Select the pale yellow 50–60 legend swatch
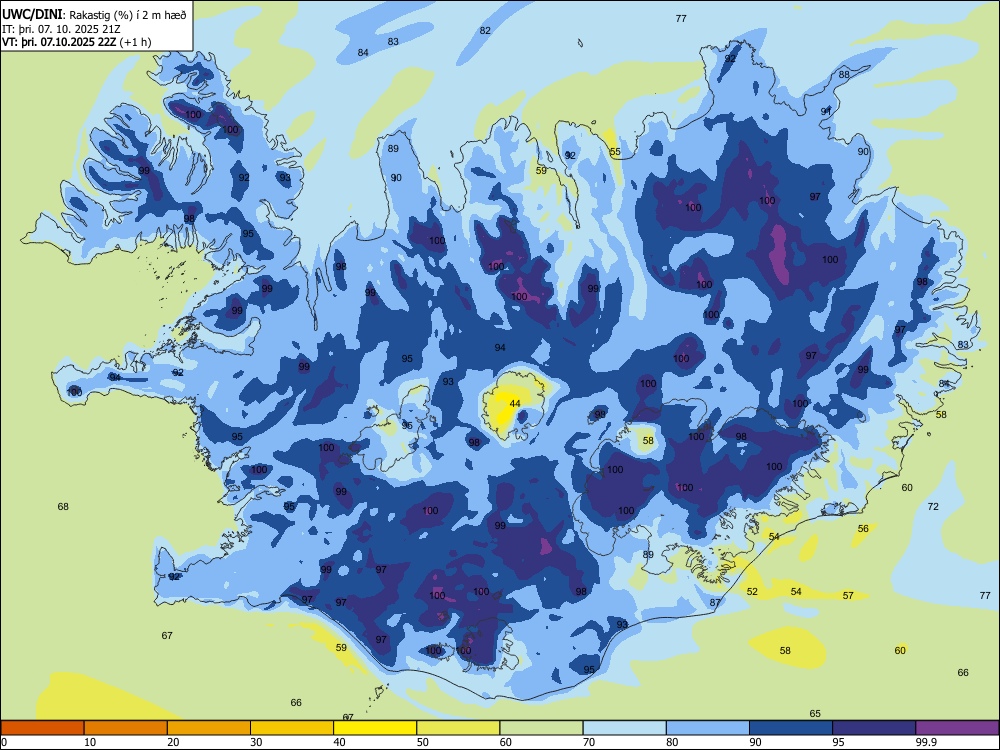Image resolution: width=1000 pixels, height=750 pixels. coord(458,728)
